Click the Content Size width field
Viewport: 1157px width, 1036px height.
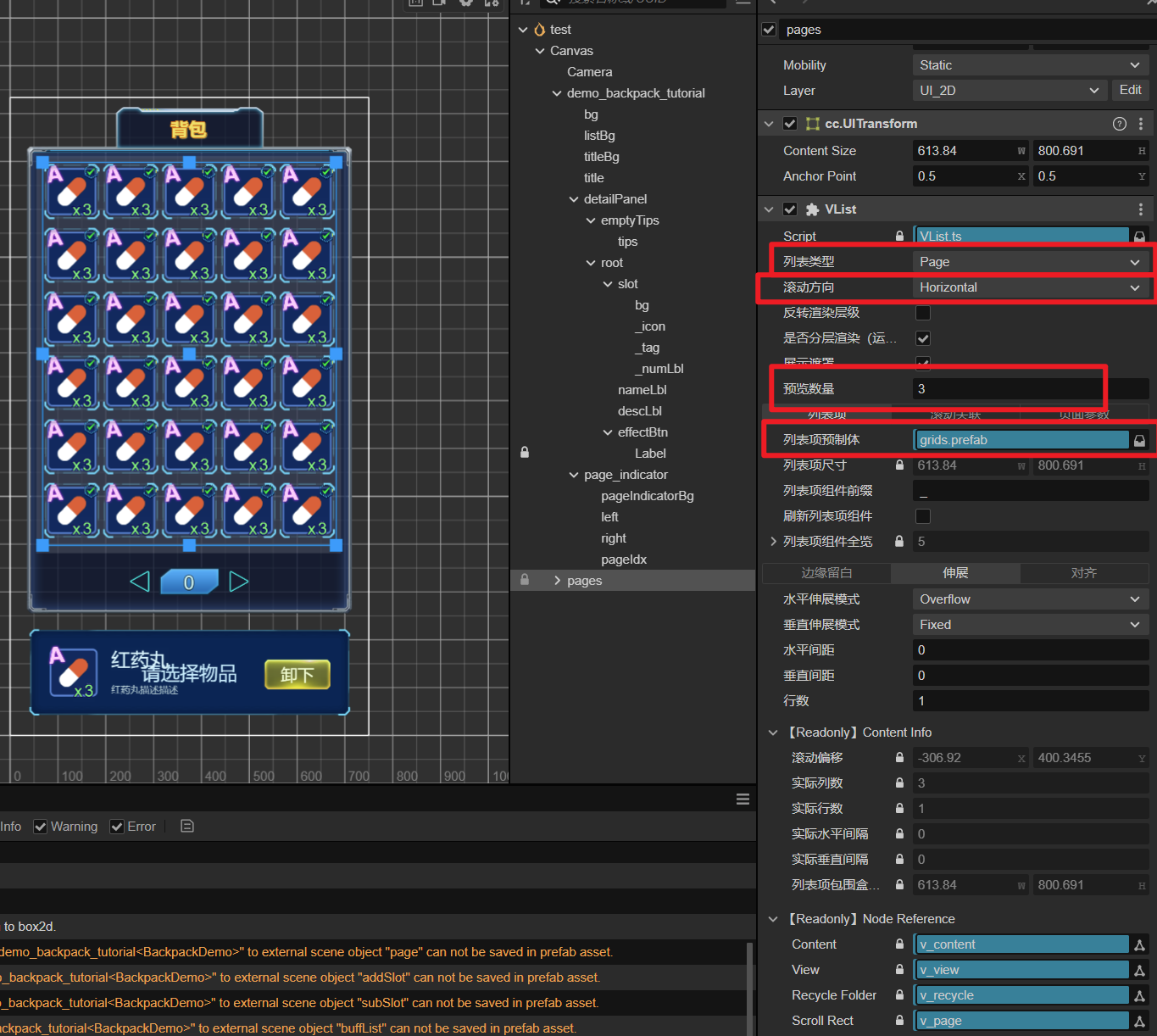pos(970,151)
